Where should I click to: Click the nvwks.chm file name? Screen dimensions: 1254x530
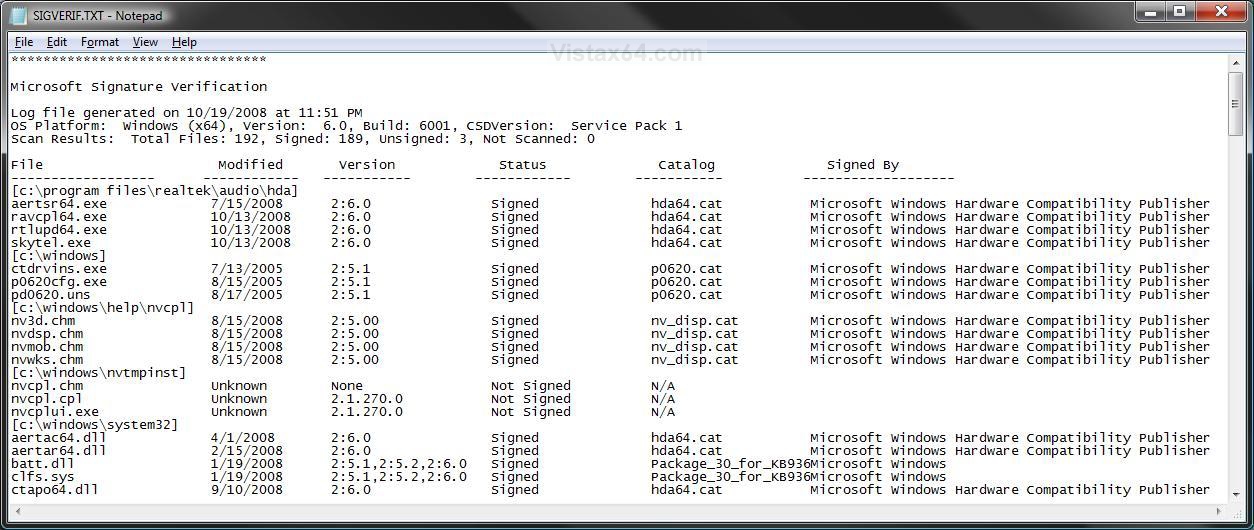point(46,360)
